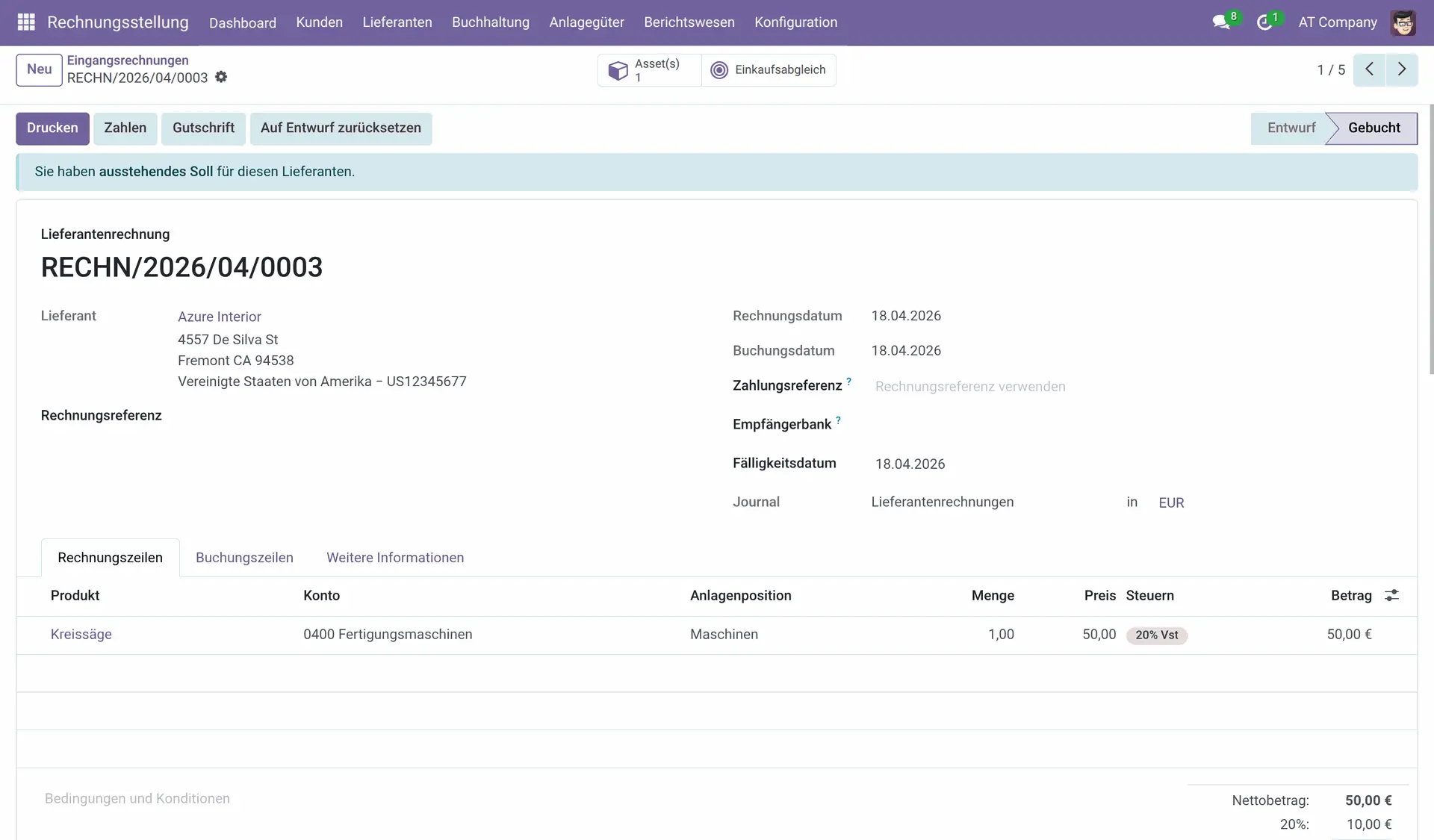Open the Konfiguration menu
Image resolution: width=1434 pixels, height=840 pixels.
[795, 22]
